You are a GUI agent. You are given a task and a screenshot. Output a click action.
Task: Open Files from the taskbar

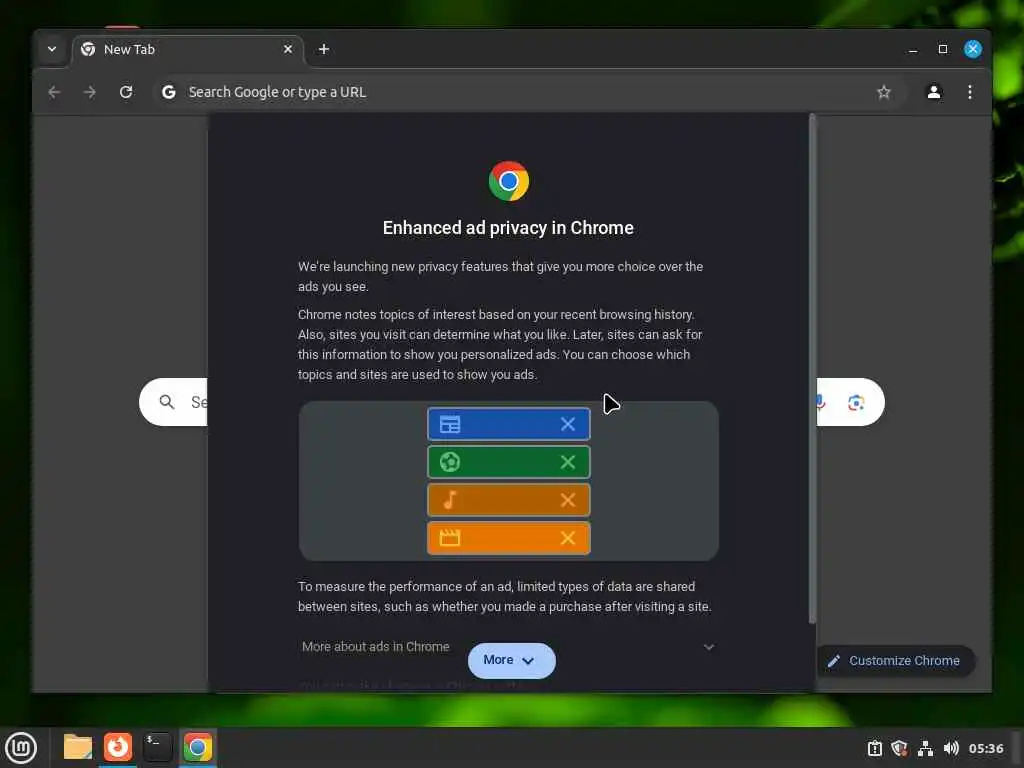tap(78, 747)
